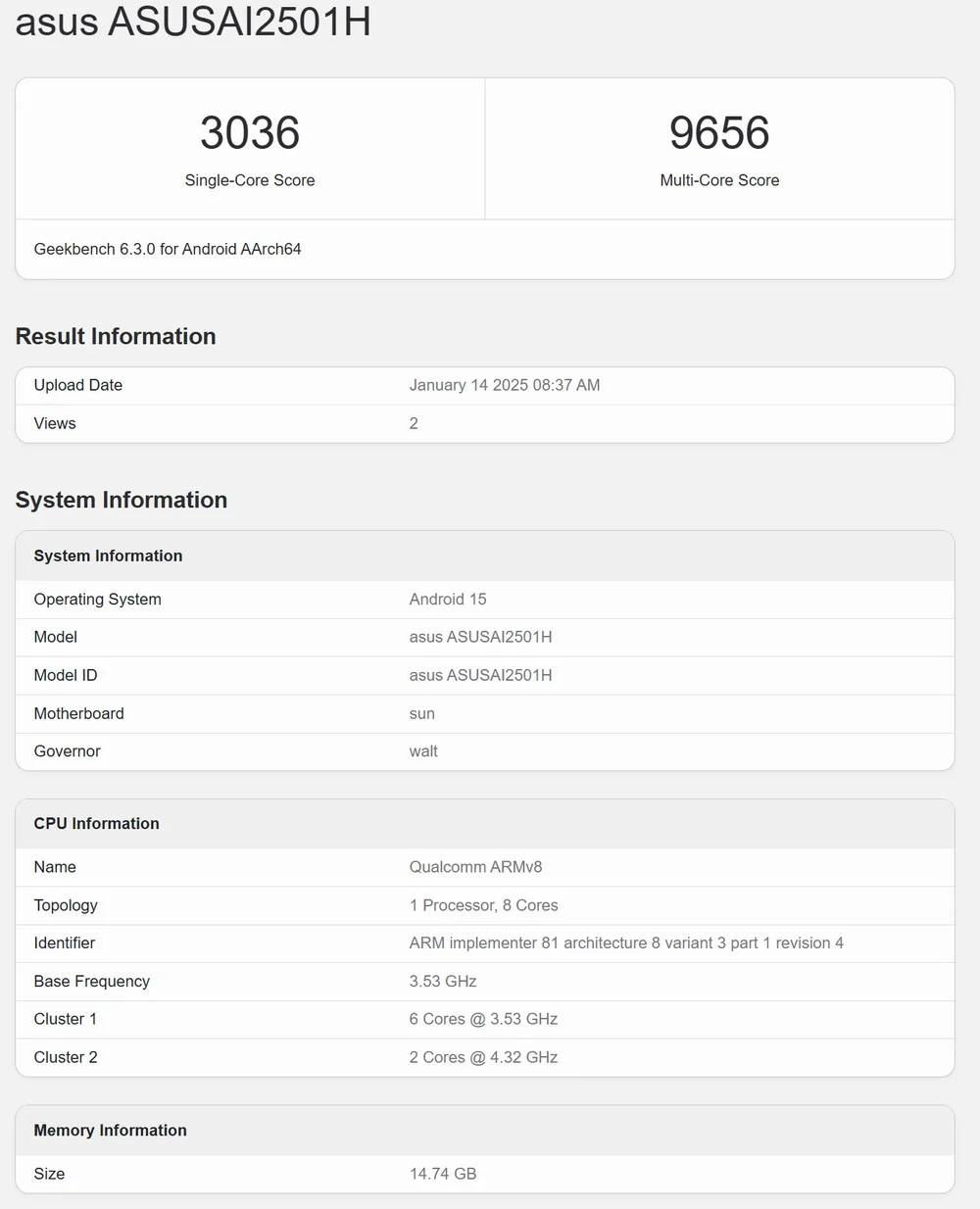Click the Cluster 2 label
The width and height of the screenshot is (980, 1209).
[66, 1057]
